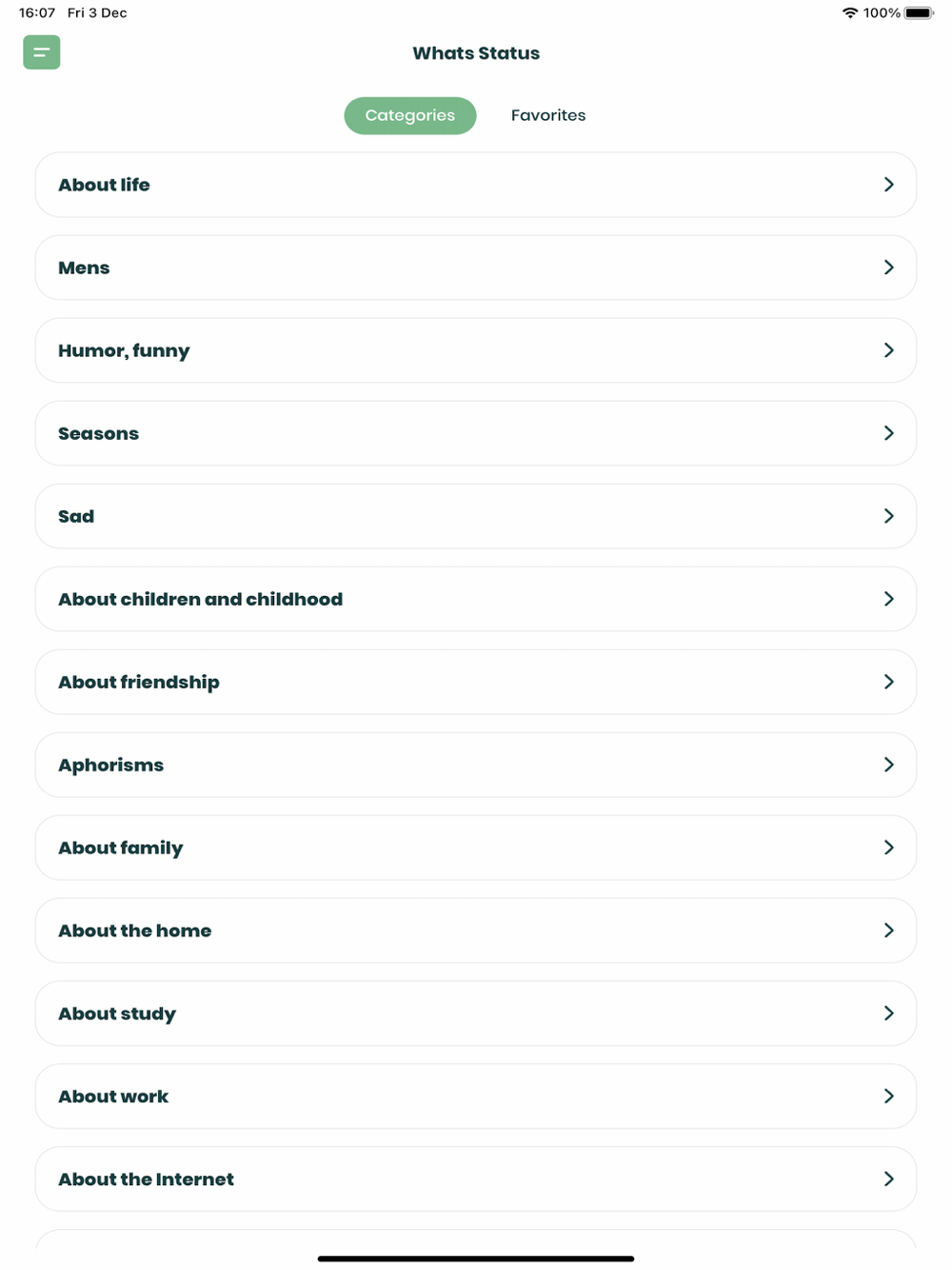Image resolution: width=952 pixels, height=1270 pixels.
Task: Tap the battery indicator icon
Action: click(x=920, y=13)
